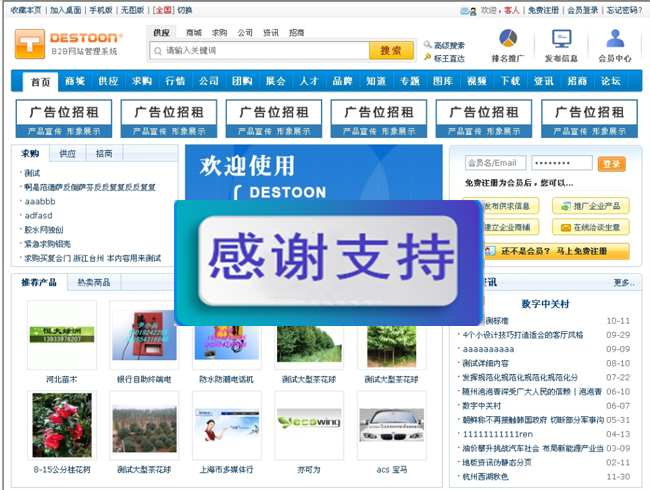Open 银行自助终端电 product thumbnail
The image size is (650, 490).
(x=144, y=335)
